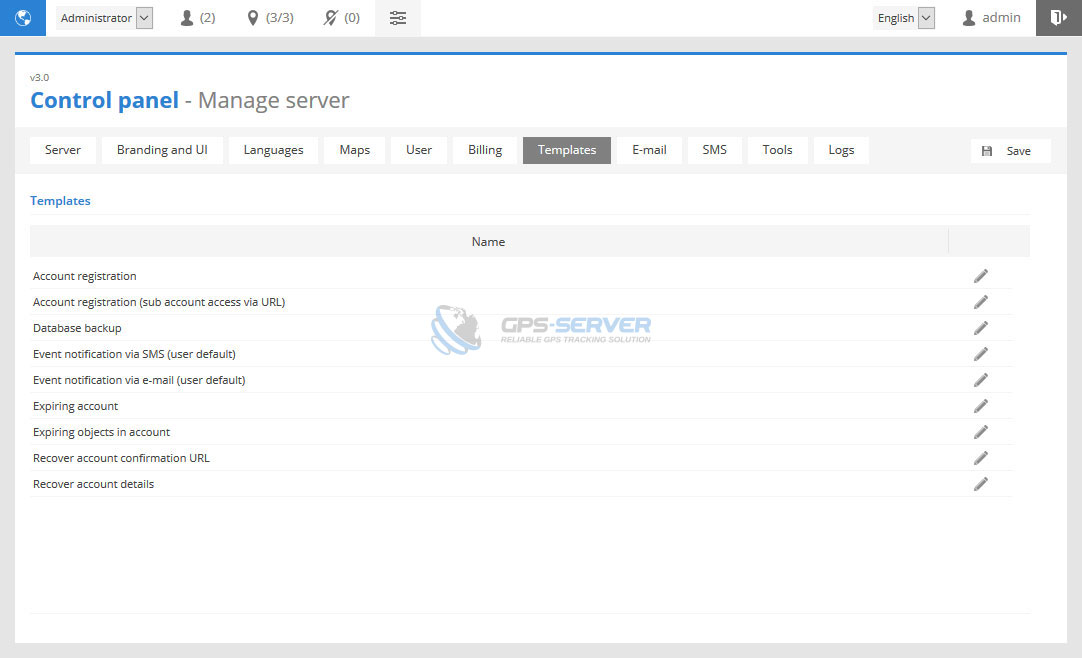The image size is (1082, 658).
Task: Select the Logs tab
Action: 841,150
